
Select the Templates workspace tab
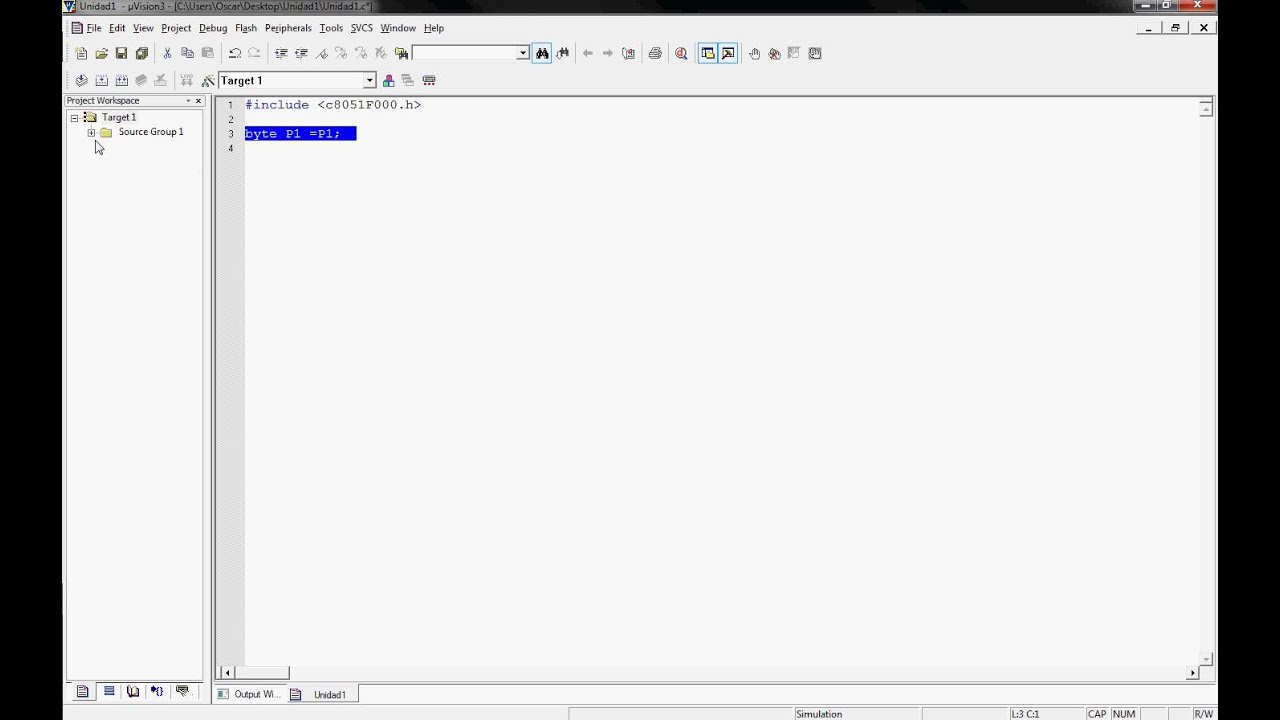(182, 691)
